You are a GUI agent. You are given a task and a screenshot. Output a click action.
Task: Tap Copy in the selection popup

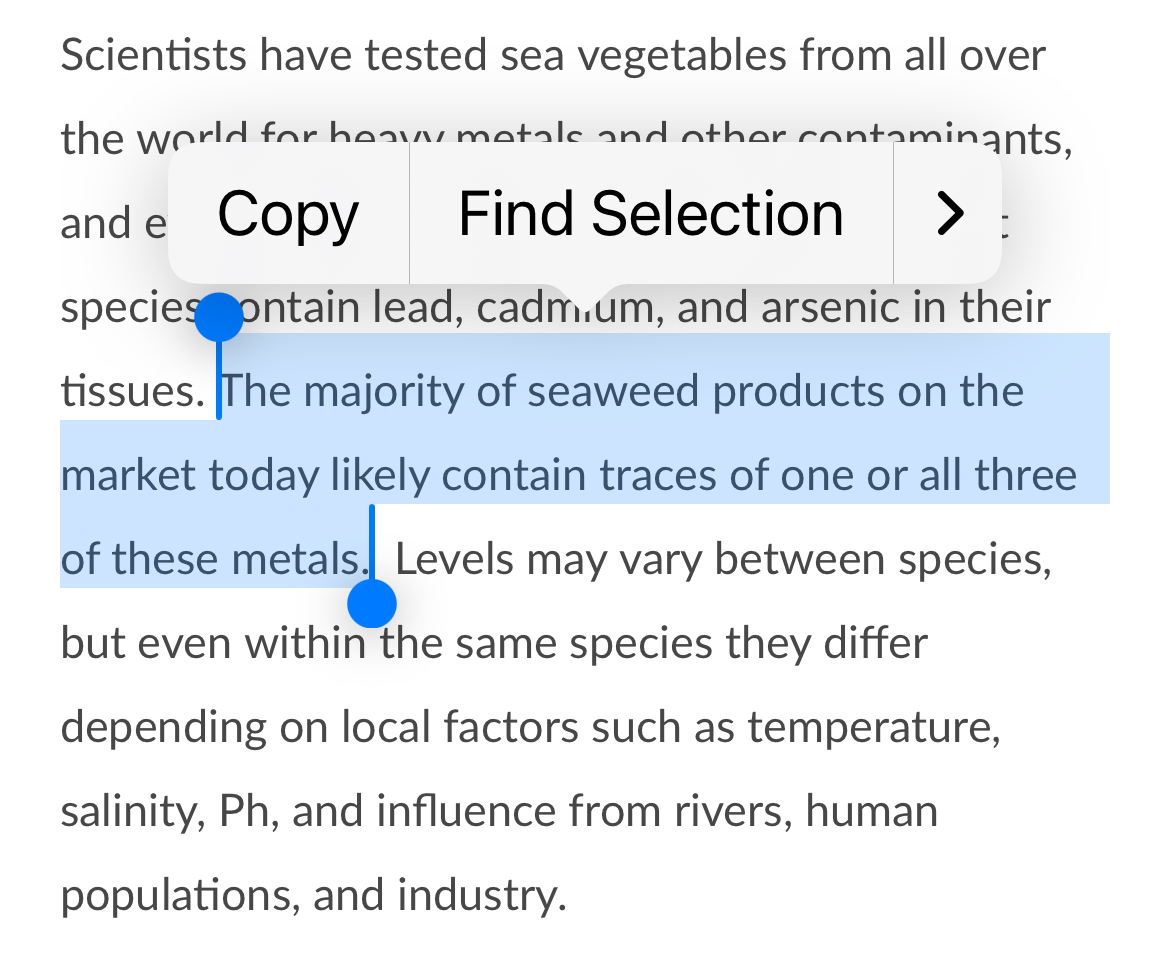pos(288,215)
